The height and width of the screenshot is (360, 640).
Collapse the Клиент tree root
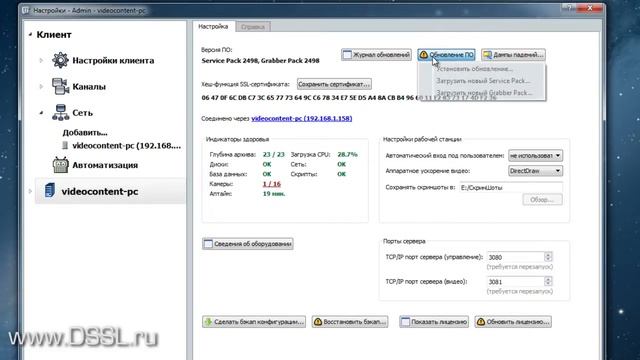(30, 35)
